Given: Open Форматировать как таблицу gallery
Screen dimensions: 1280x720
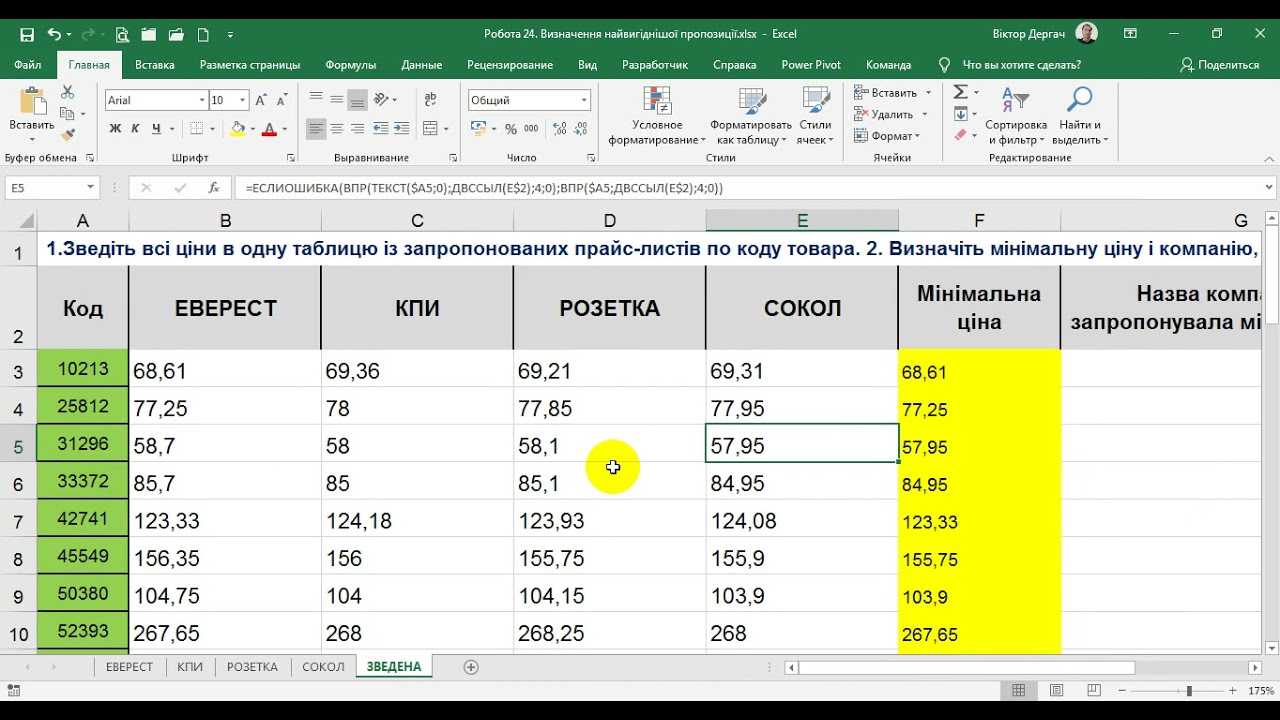Looking at the screenshot, I should [x=751, y=117].
